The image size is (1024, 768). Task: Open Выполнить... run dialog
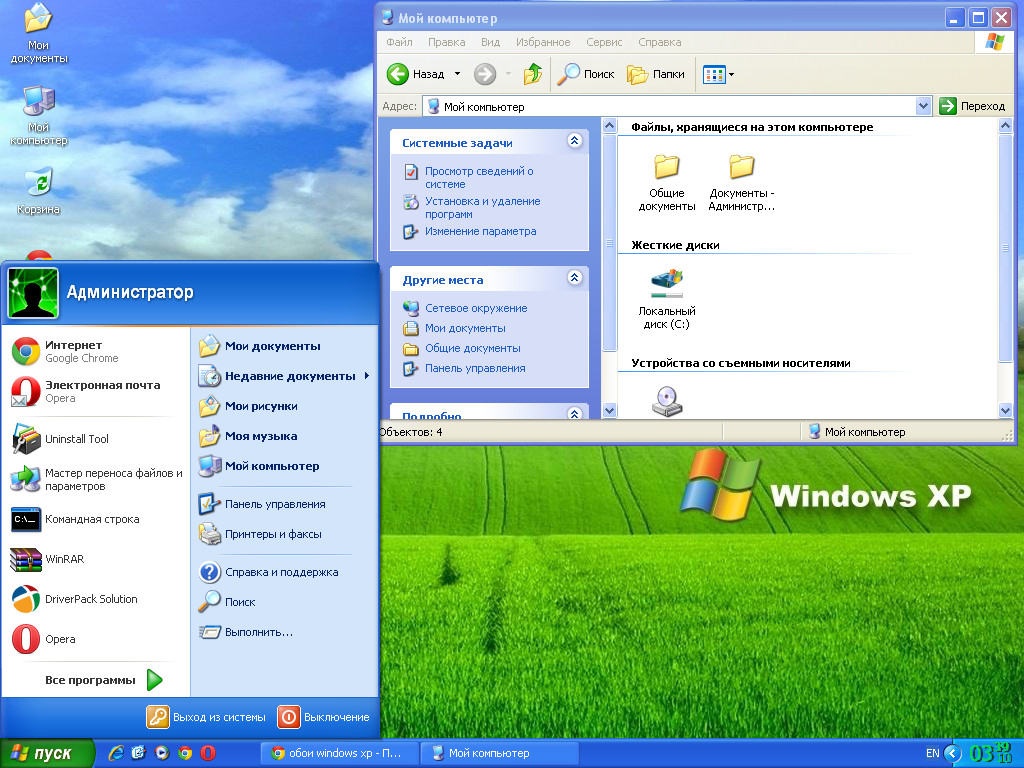[284, 632]
